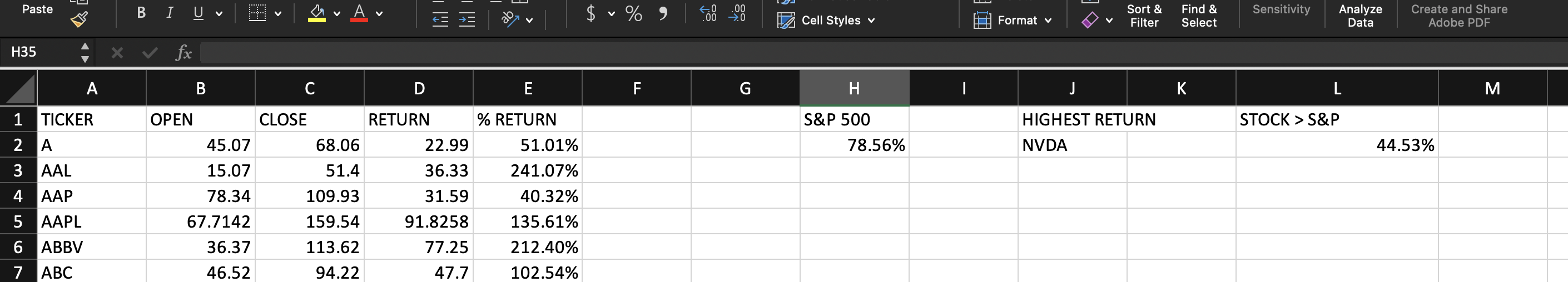
Task: Apply comma style number format
Action: [x=663, y=13]
